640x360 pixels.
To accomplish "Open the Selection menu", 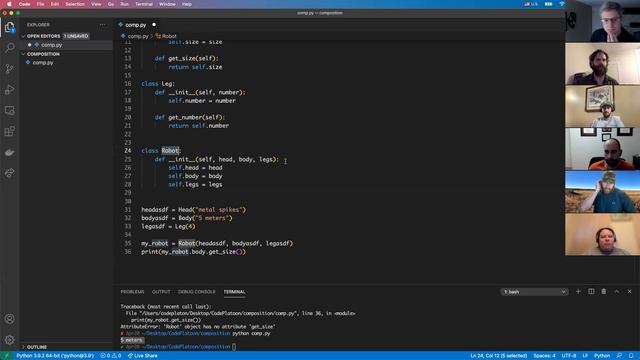I will pos(75,4).
